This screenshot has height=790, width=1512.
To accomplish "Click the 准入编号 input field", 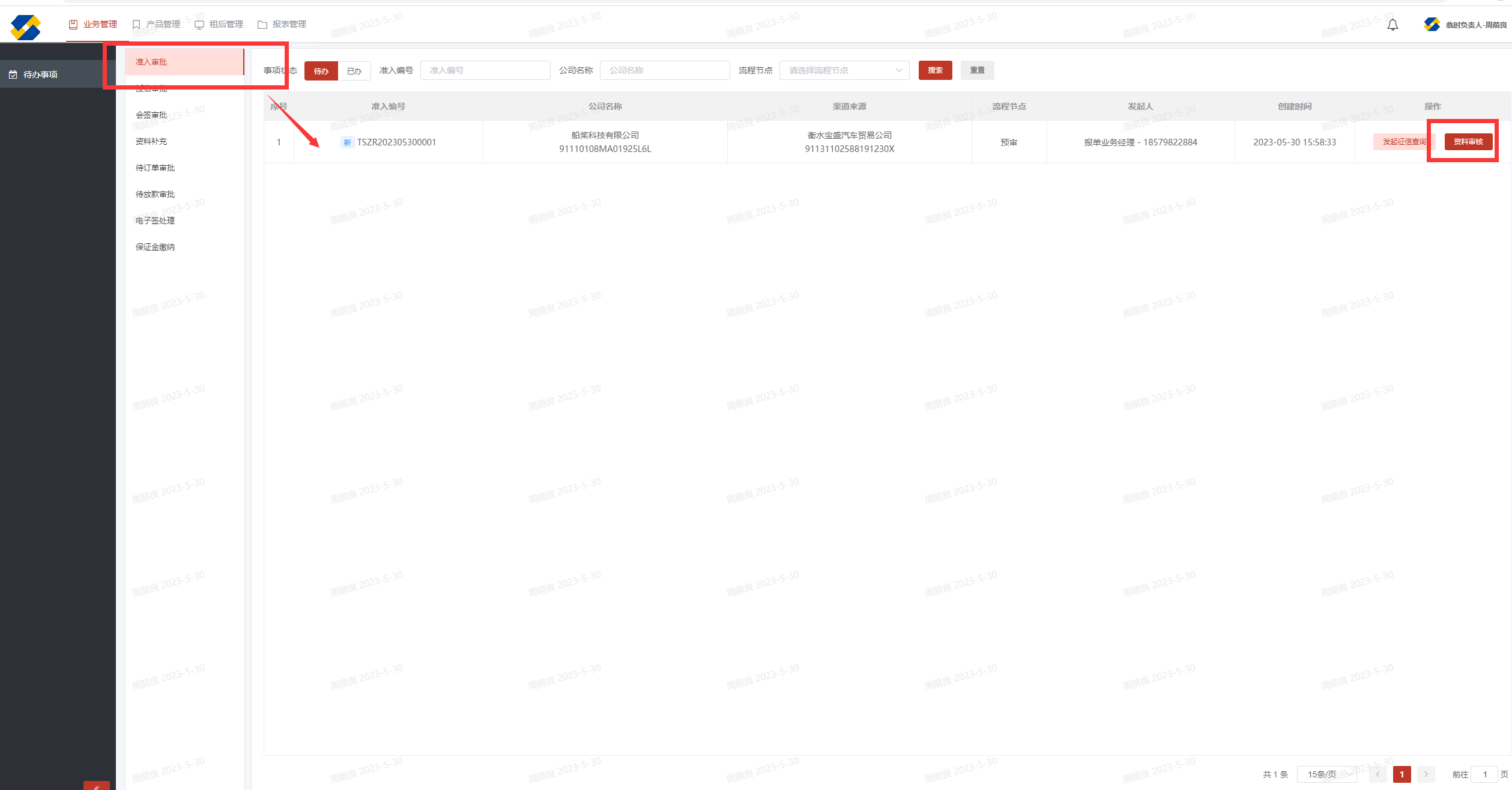I will 485,70.
